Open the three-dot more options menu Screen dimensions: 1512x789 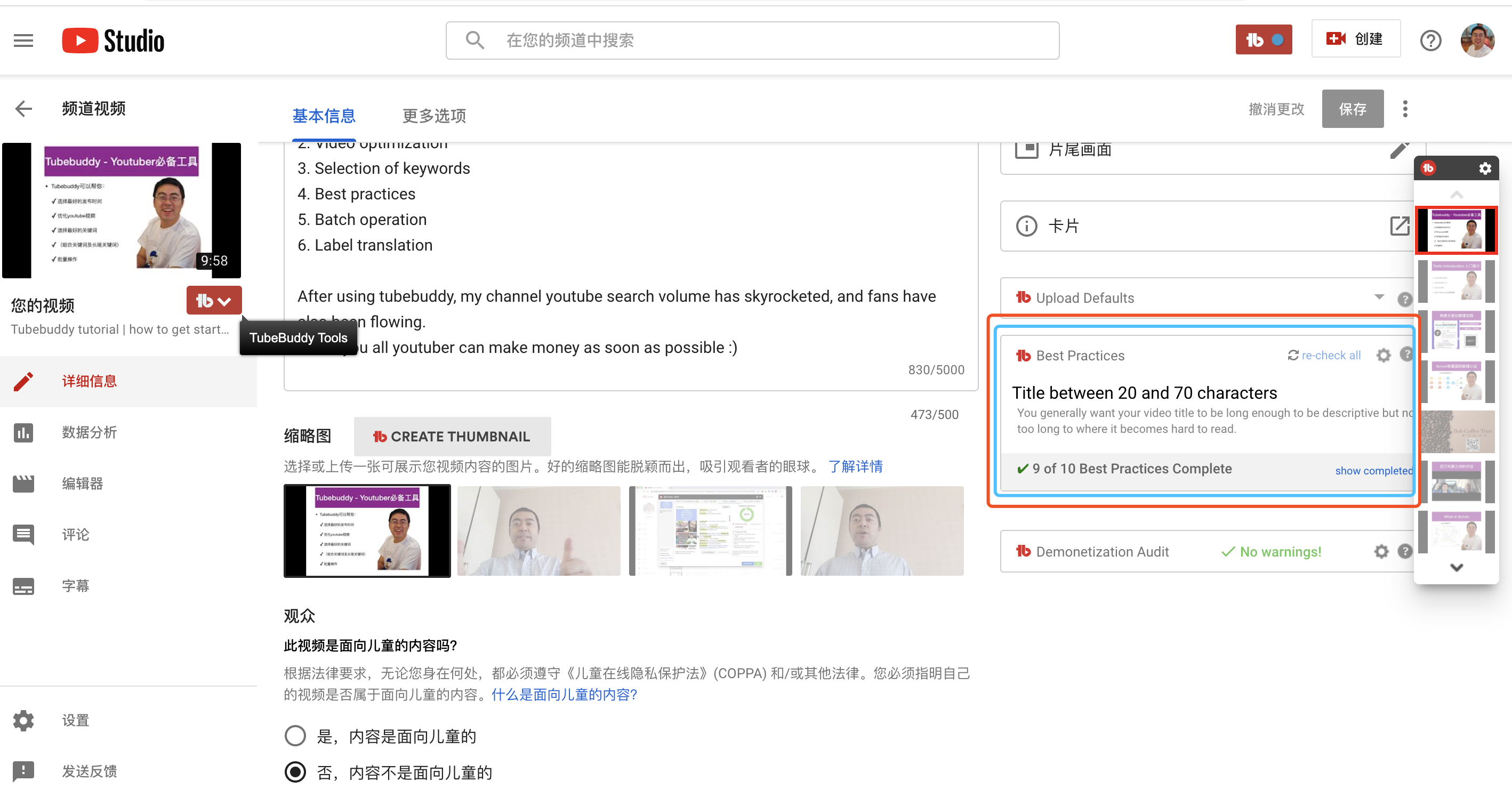coord(1405,109)
